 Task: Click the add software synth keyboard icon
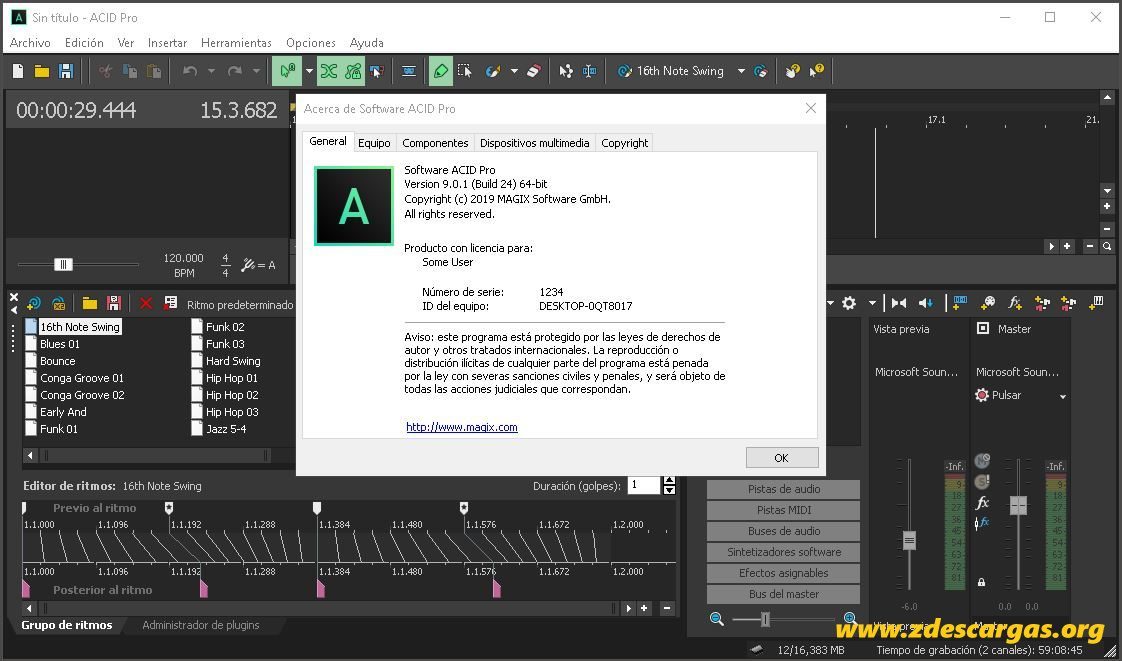pyautogui.click(x=1096, y=303)
